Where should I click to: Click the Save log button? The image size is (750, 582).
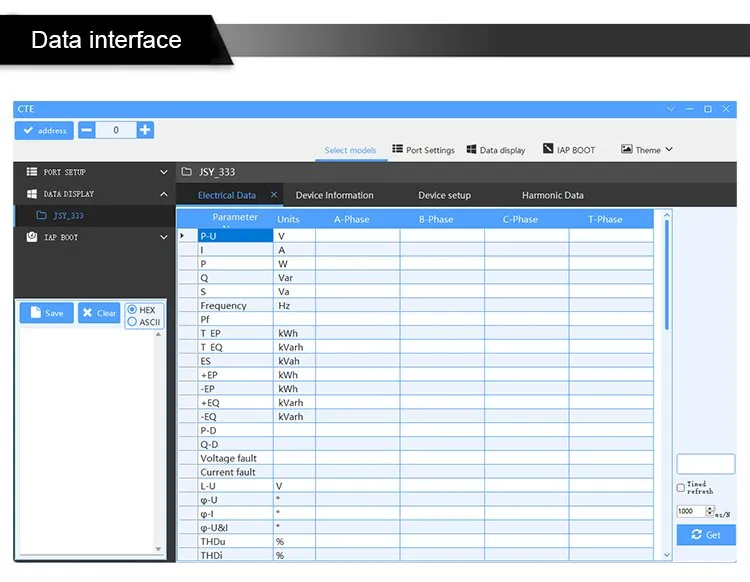[46, 313]
